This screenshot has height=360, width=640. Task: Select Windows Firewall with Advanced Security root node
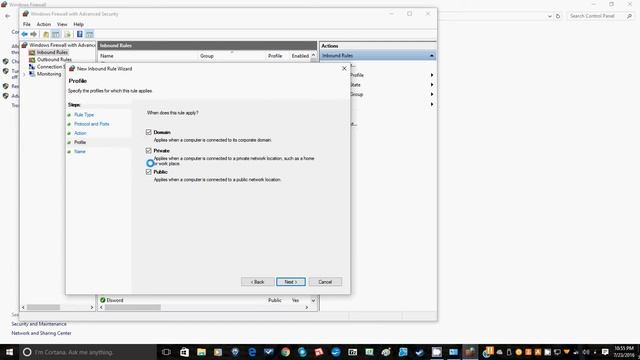pyautogui.click(x=62, y=45)
